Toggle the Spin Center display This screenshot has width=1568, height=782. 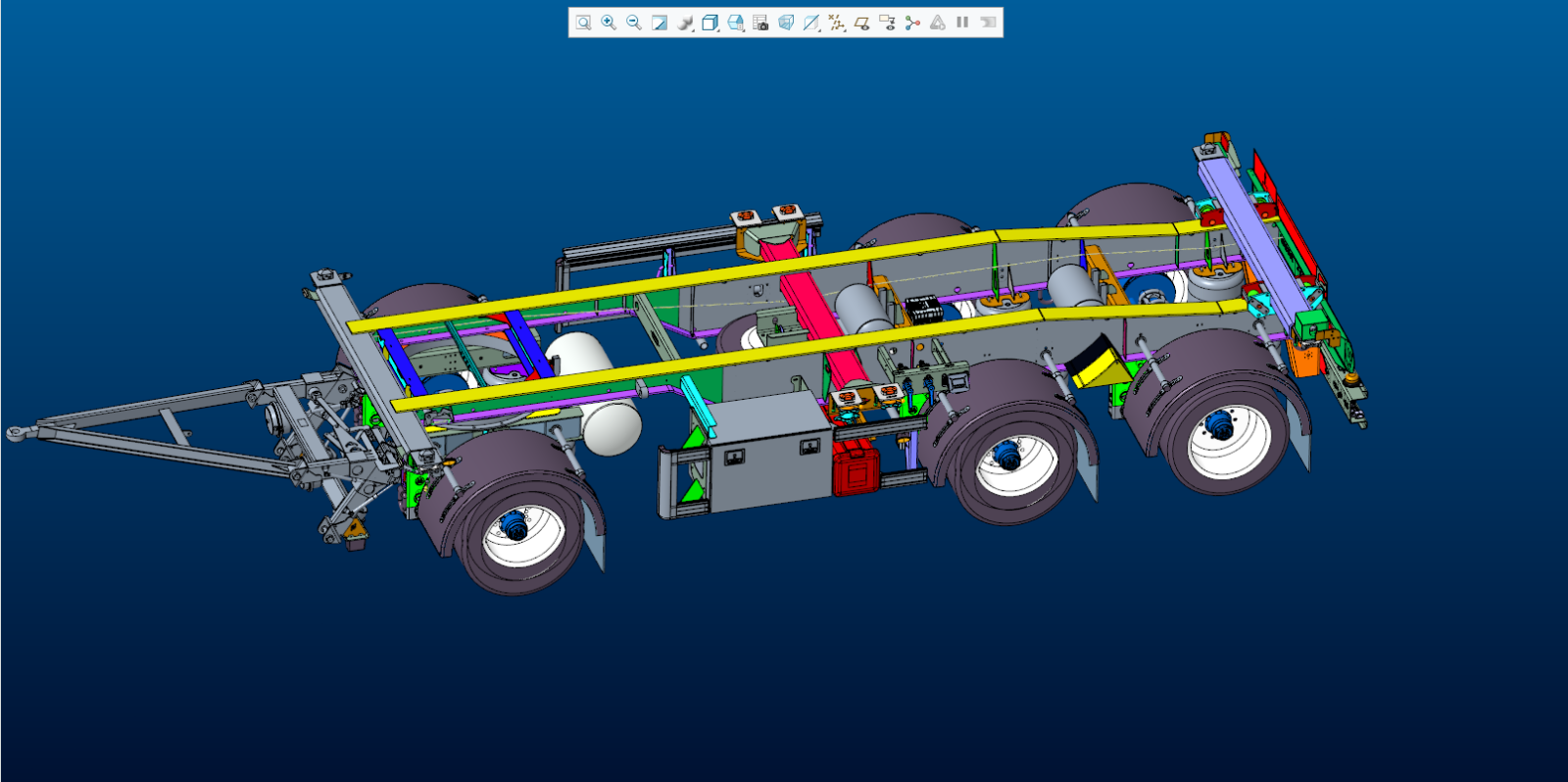(912, 23)
